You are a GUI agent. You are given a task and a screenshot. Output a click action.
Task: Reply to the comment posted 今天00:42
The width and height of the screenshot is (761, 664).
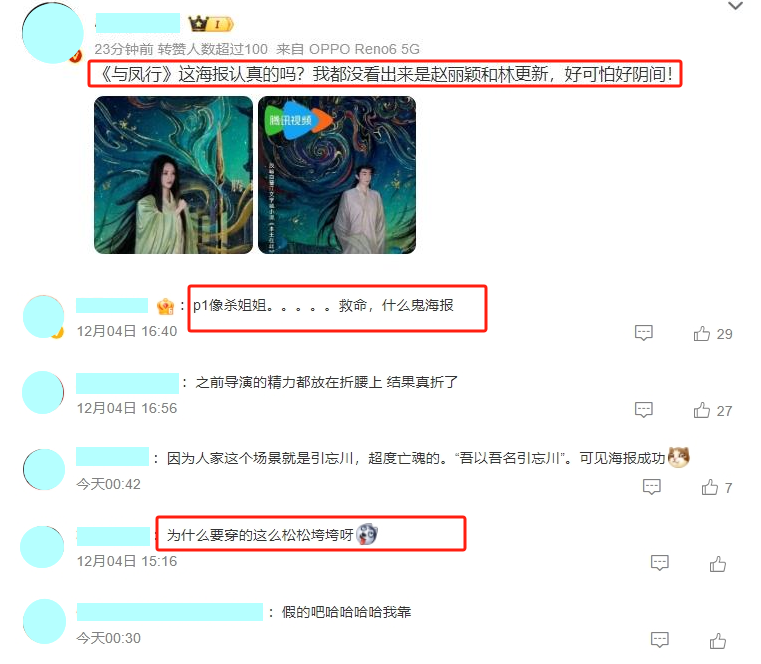651,486
